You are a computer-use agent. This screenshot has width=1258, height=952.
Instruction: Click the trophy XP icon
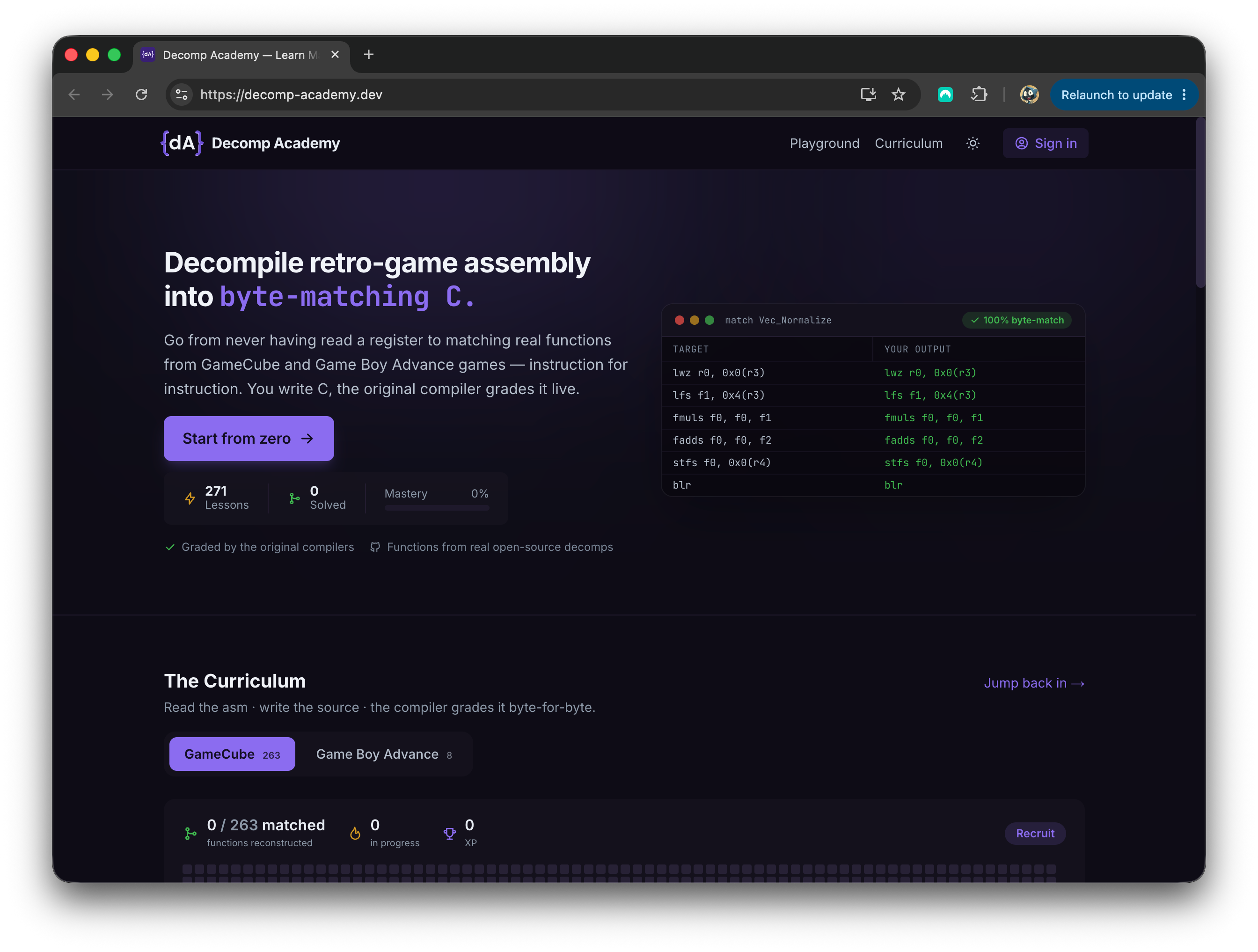(x=449, y=833)
